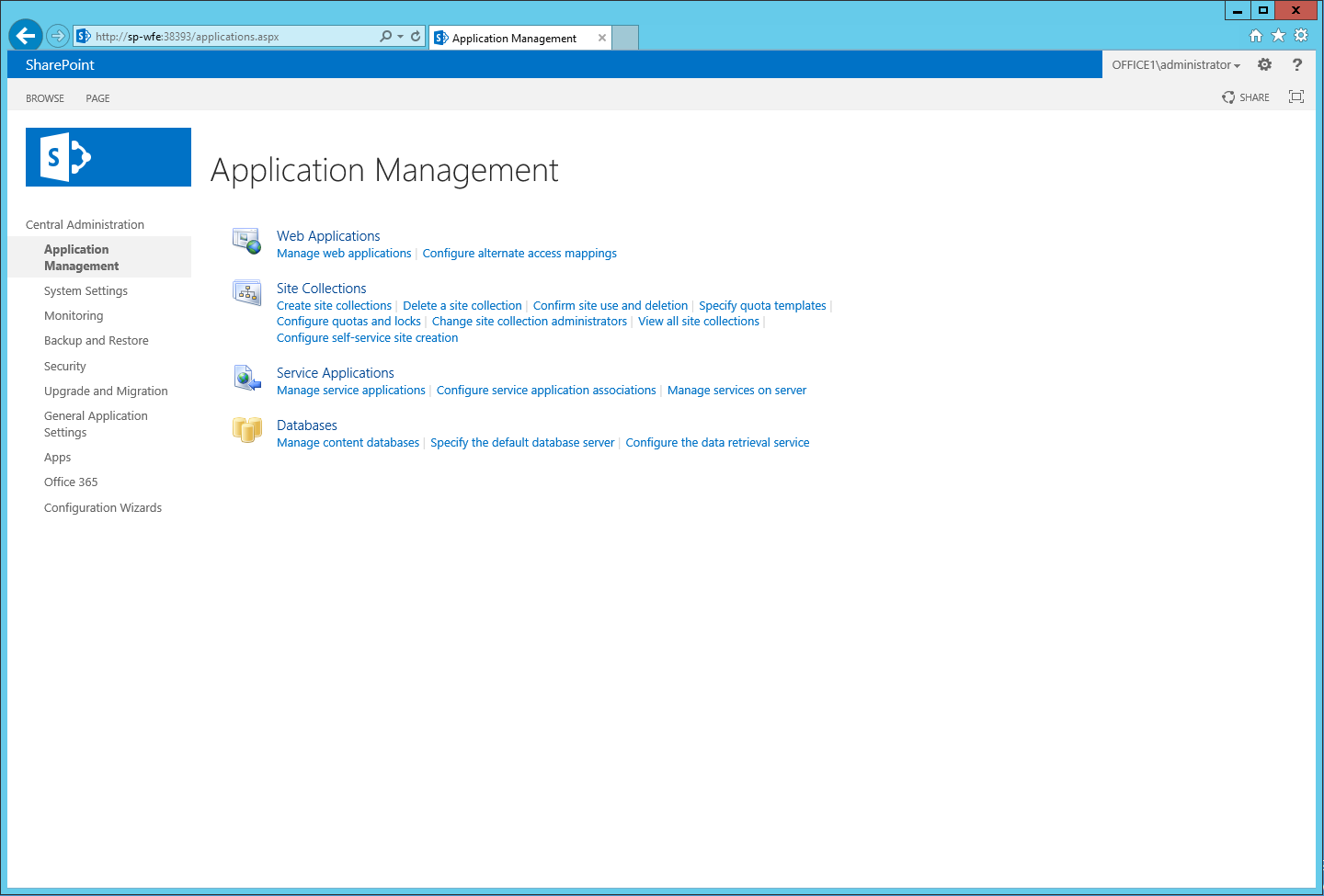The height and width of the screenshot is (896, 1324).
Task: Expand the address bar autocomplete dropdown arrow
Action: pos(401,36)
